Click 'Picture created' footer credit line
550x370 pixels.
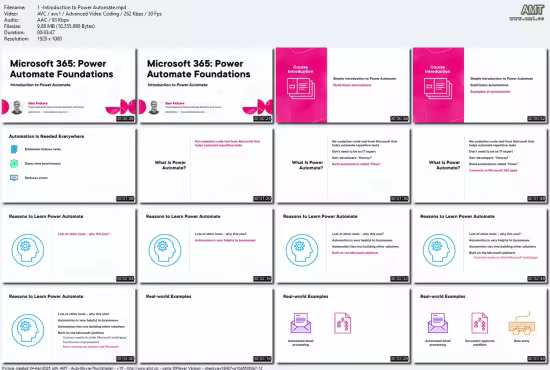[132, 368]
